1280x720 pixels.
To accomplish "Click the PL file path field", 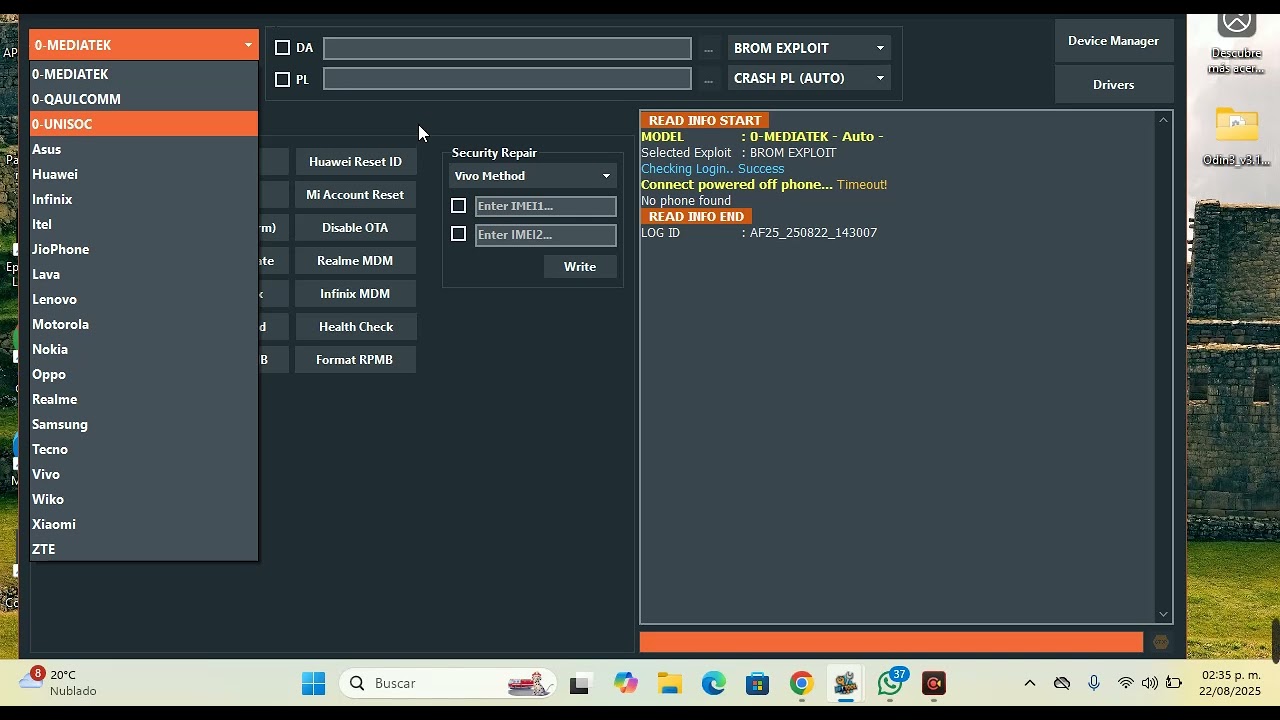I will coord(507,79).
